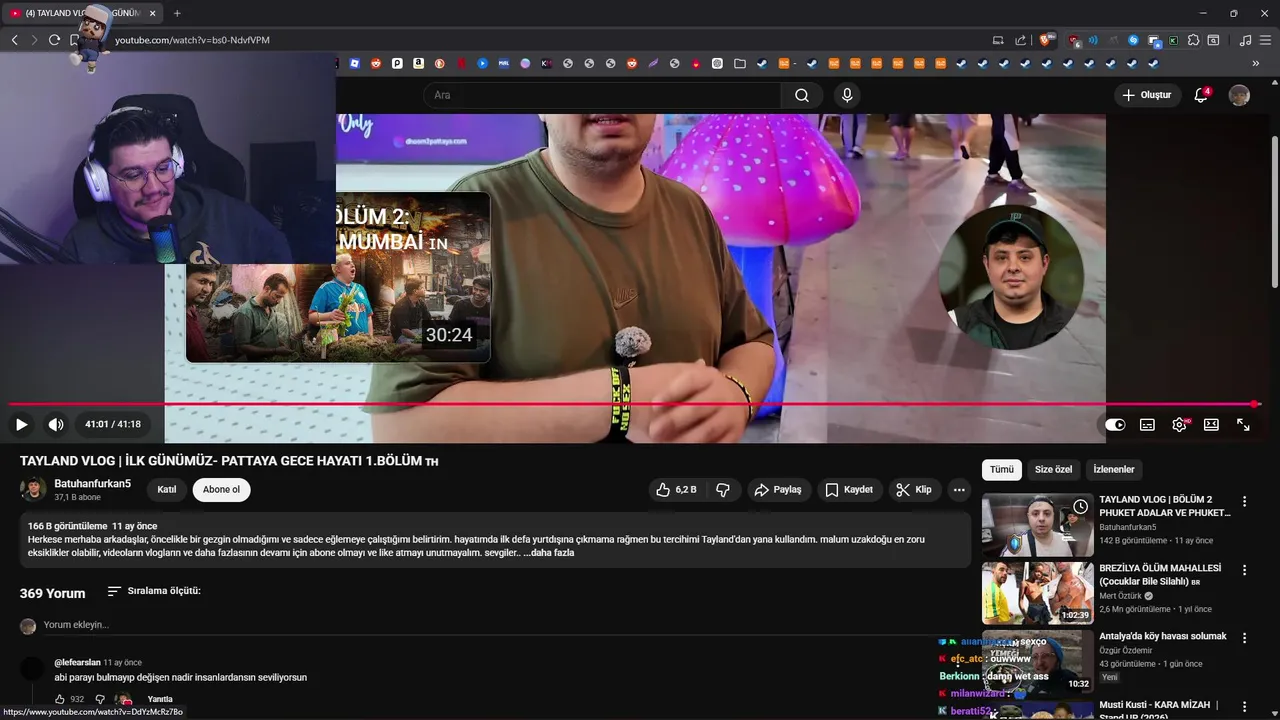Viewport: 1280px width, 720px height.
Task: Click the Katıl join button
Action: point(166,490)
